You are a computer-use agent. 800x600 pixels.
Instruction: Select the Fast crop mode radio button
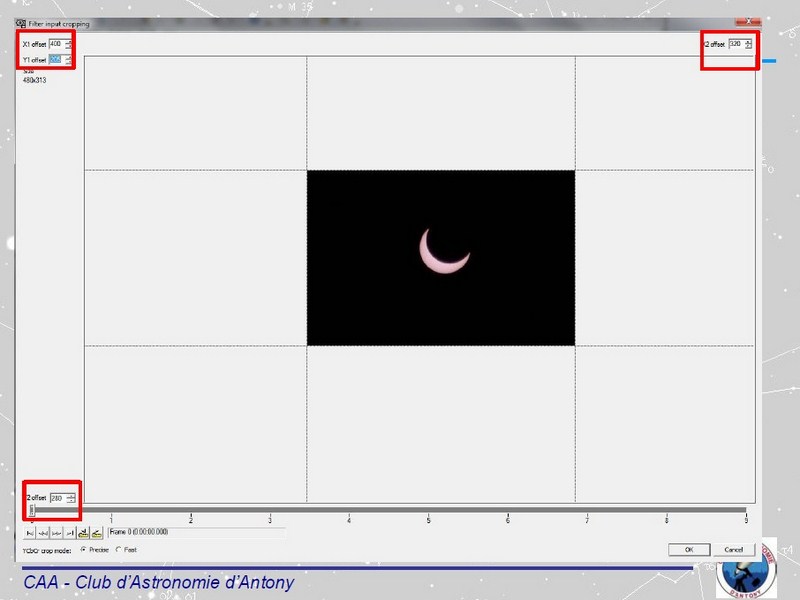119,549
